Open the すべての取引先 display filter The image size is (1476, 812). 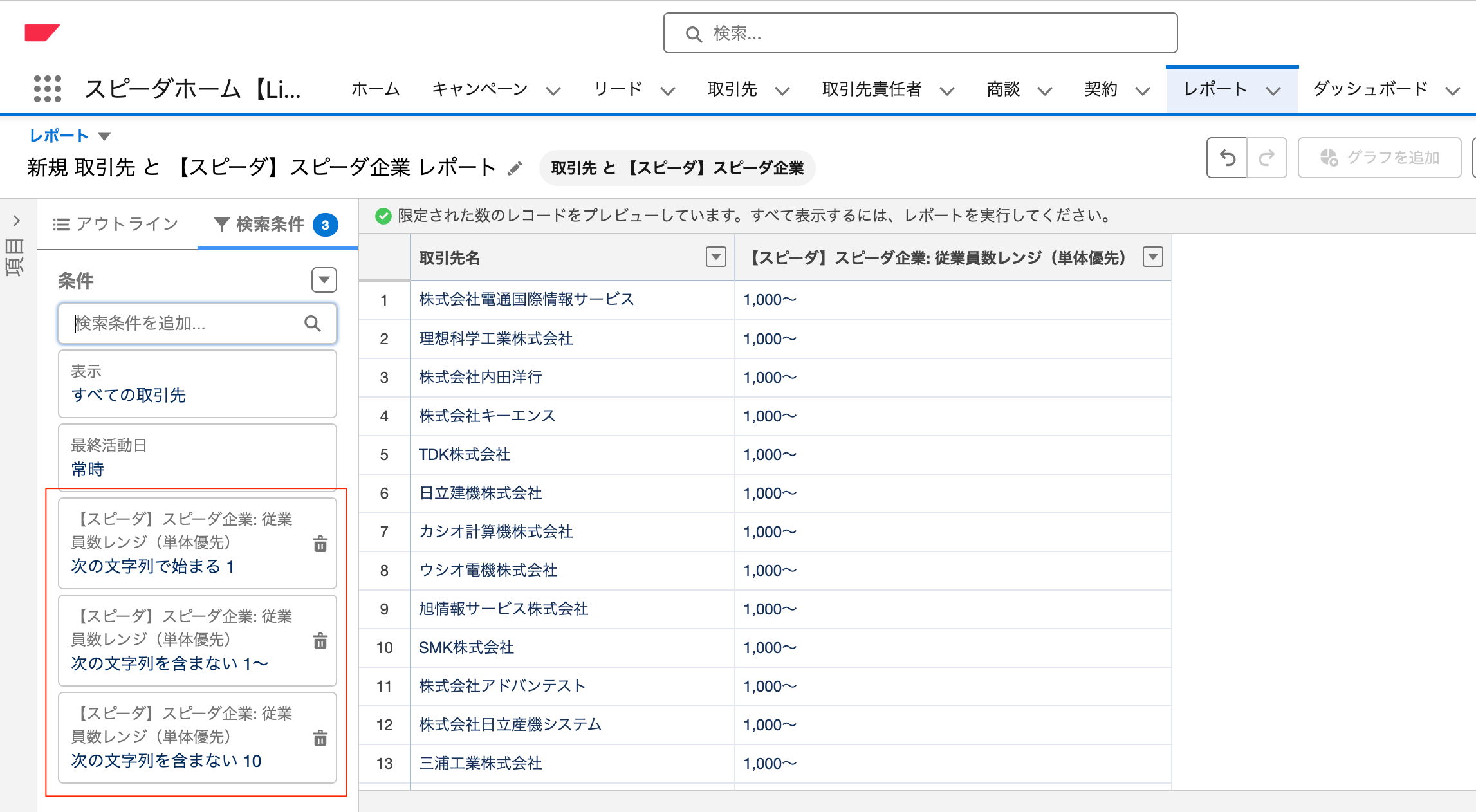[x=198, y=383]
